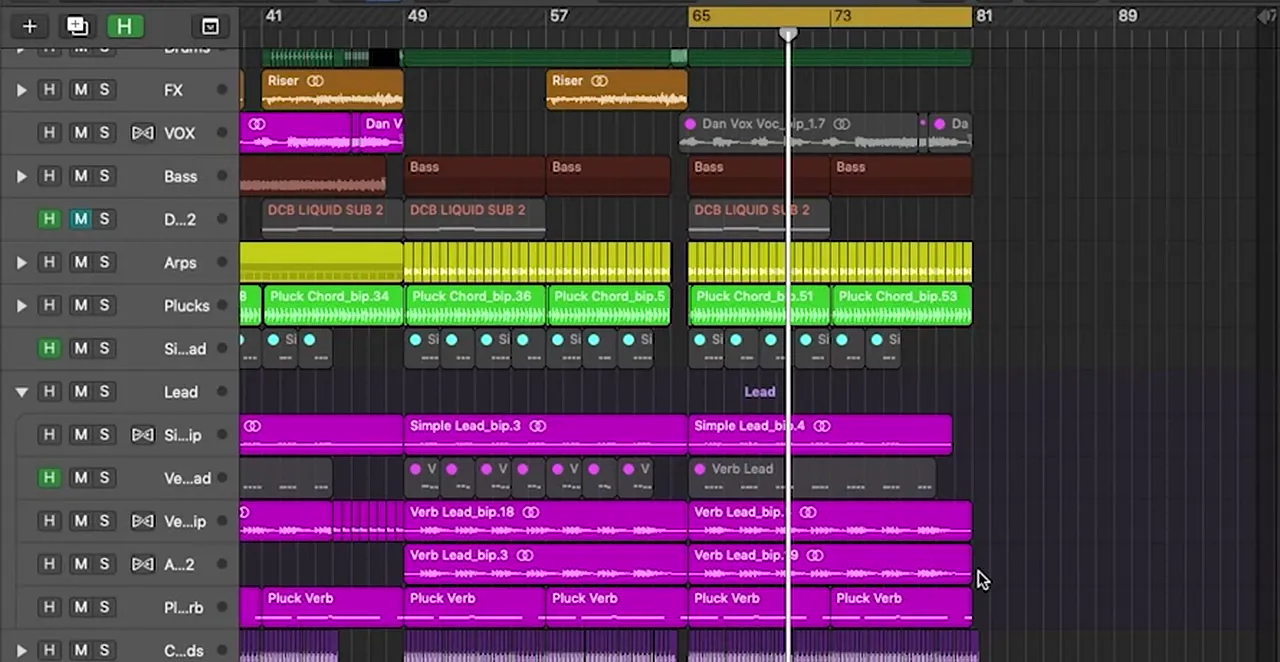Click the plus button to add track
The image size is (1280, 662).
click(x=29, y=27)
